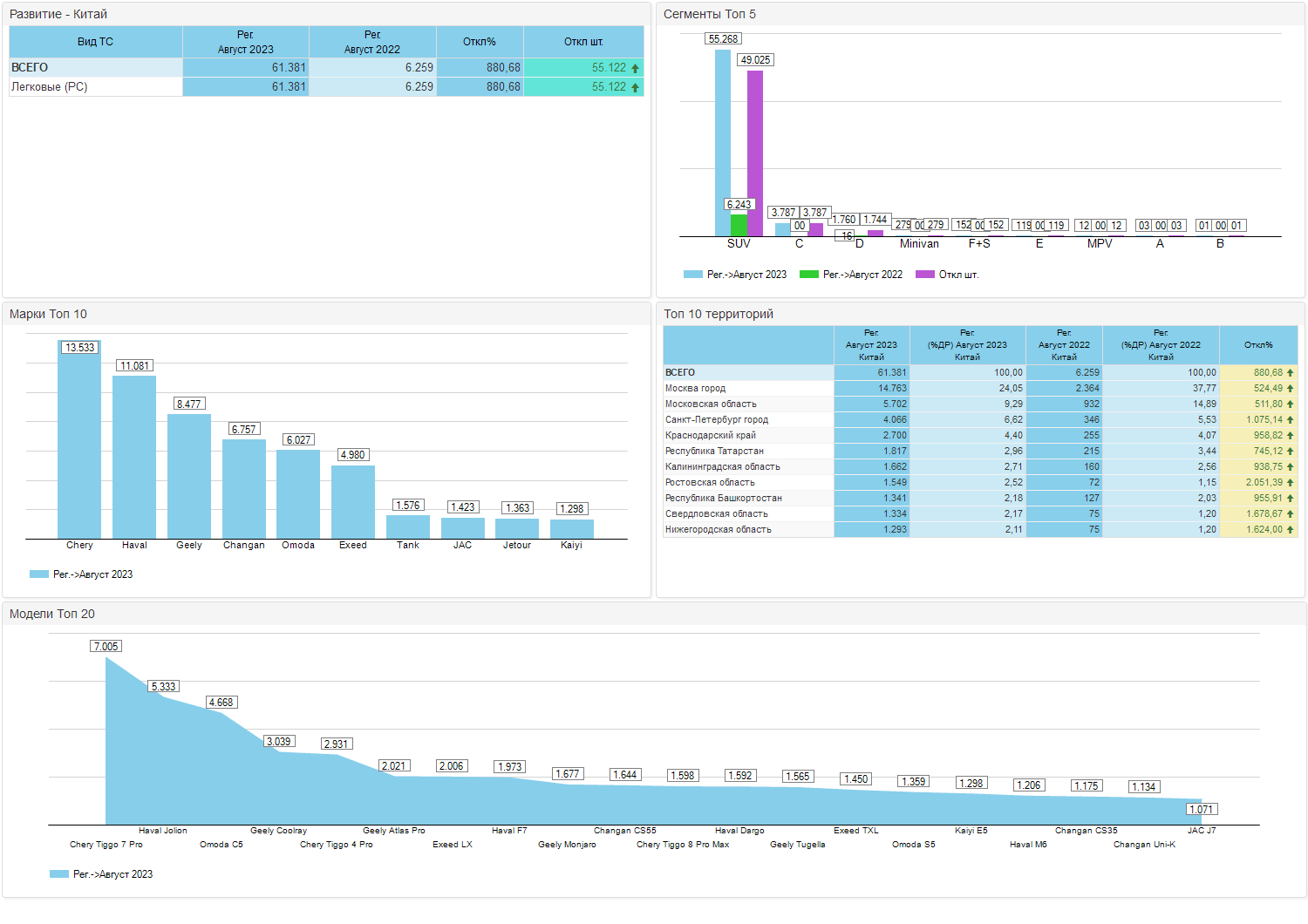
Task: Select the Легковые (PC) row label
Action: pyautogui.click(x=50, y=86)
